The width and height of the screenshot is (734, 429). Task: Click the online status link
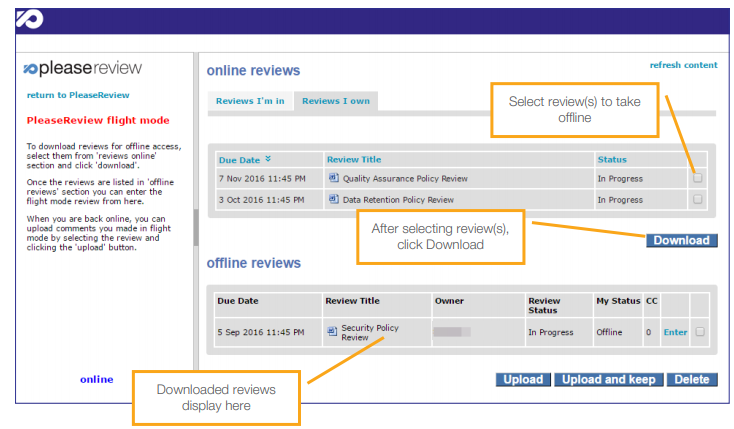[96, 379]
